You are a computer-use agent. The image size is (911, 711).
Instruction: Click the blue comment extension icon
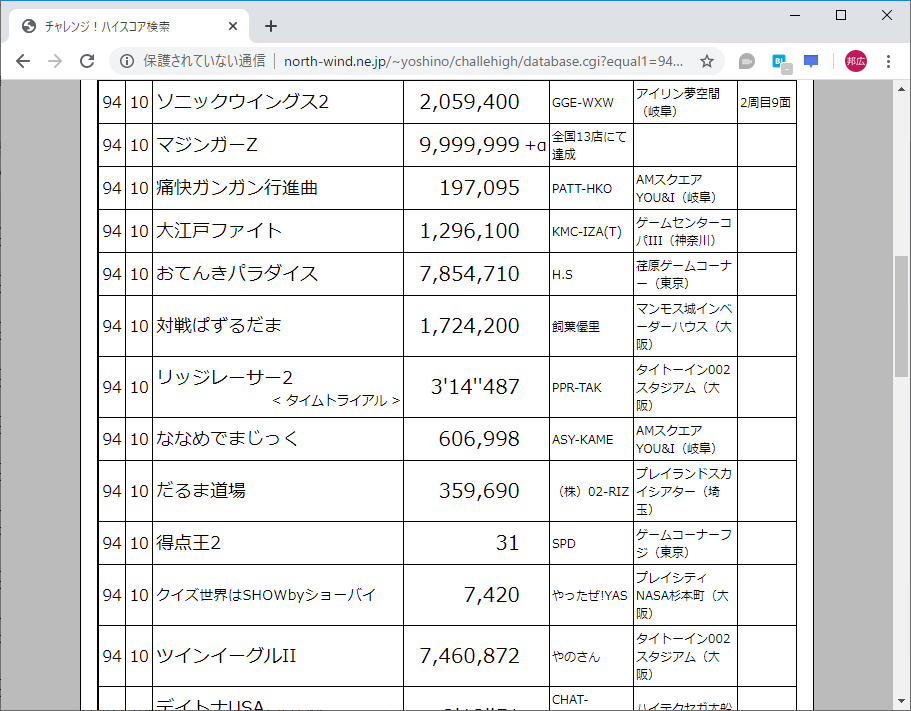tap(810, 61)
